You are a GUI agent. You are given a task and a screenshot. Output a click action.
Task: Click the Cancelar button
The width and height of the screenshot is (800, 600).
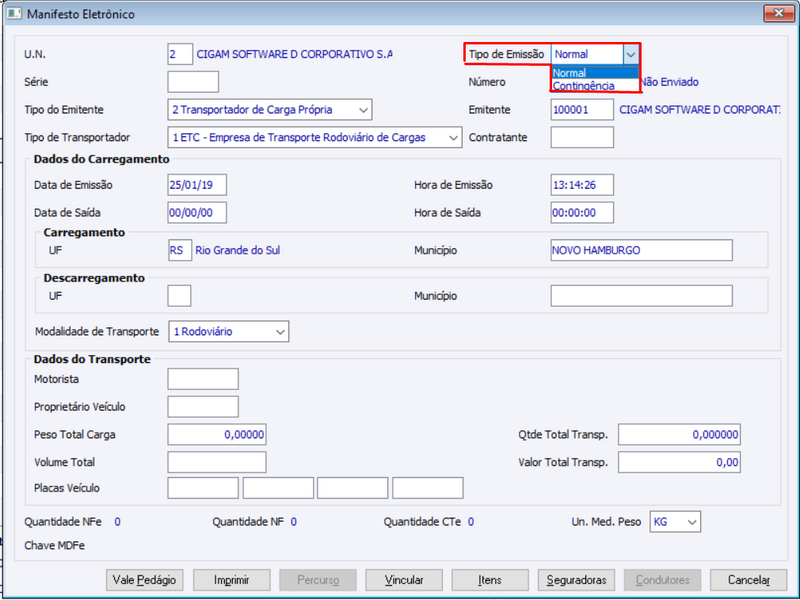pos(748,580)
